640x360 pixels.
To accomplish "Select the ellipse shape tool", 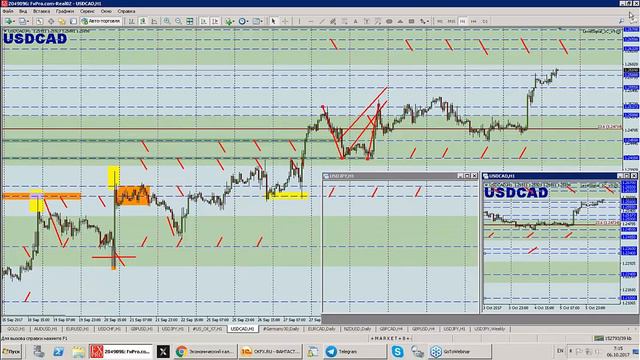I will pyautogui.click(x=389, y=21).
